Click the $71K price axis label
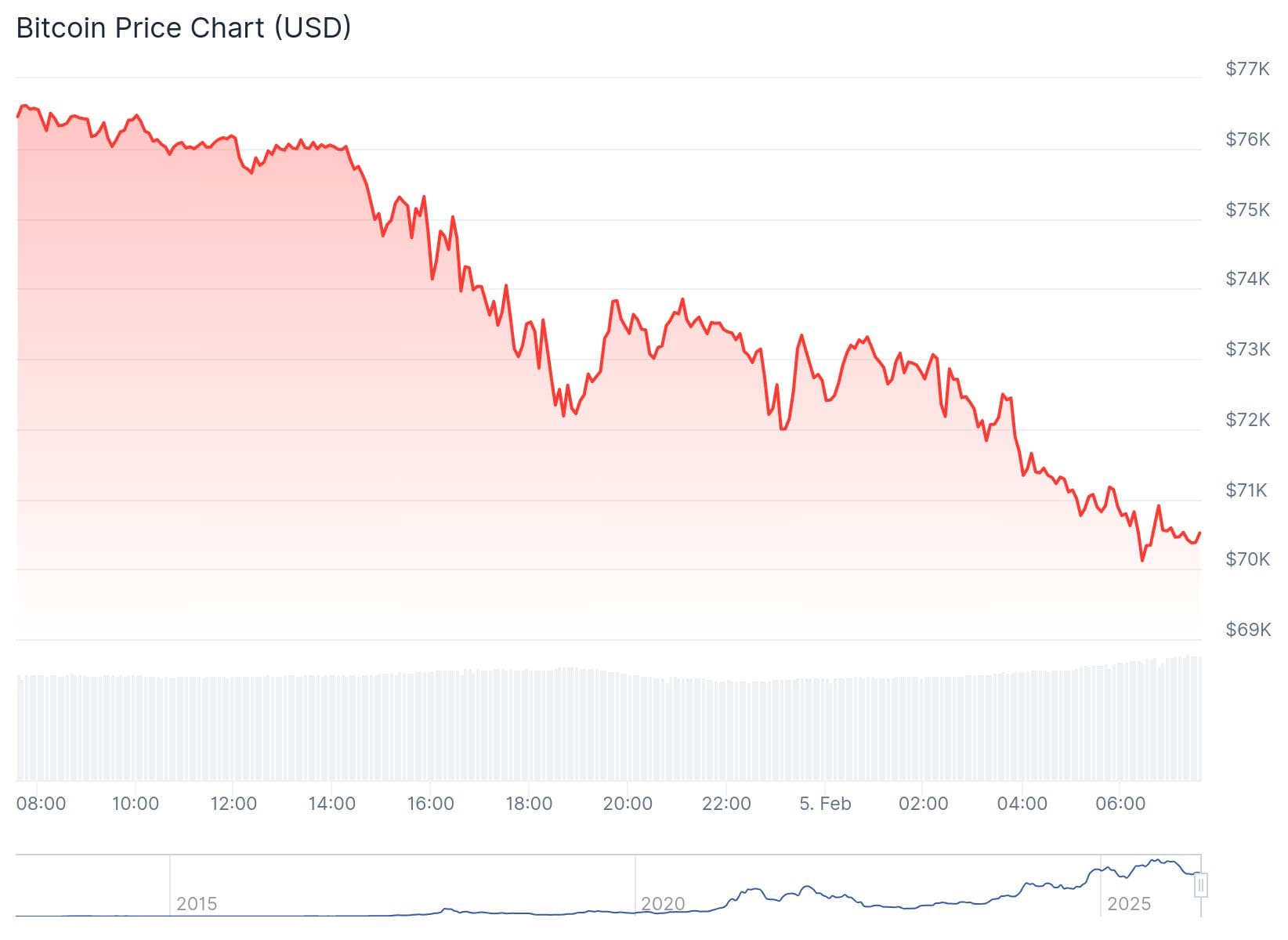 (x=1247, y=490)
